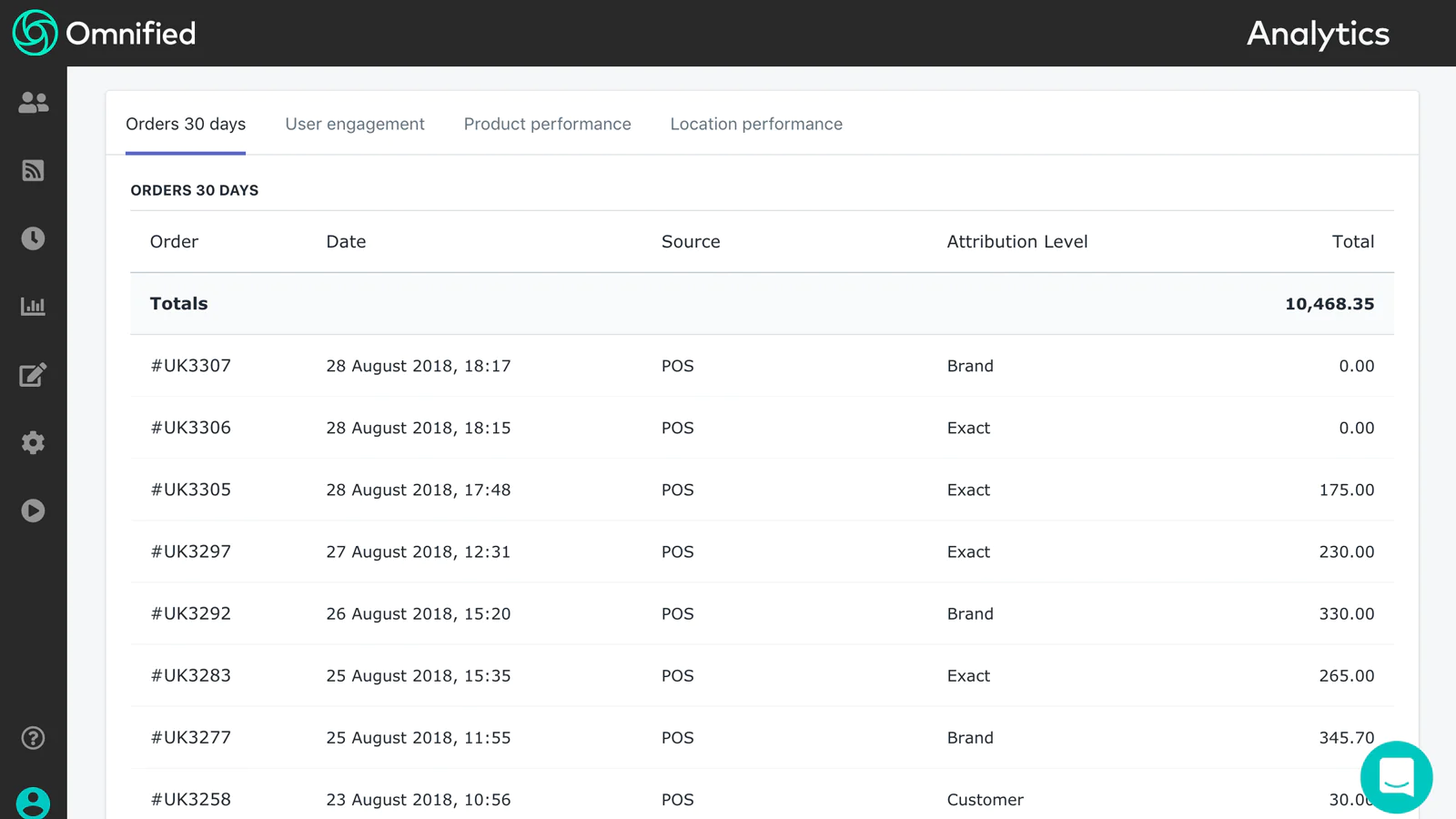Click the clock history icon in sidebar
The height and width of the screenshot is (819, 1456).
(x=33, y=238)
